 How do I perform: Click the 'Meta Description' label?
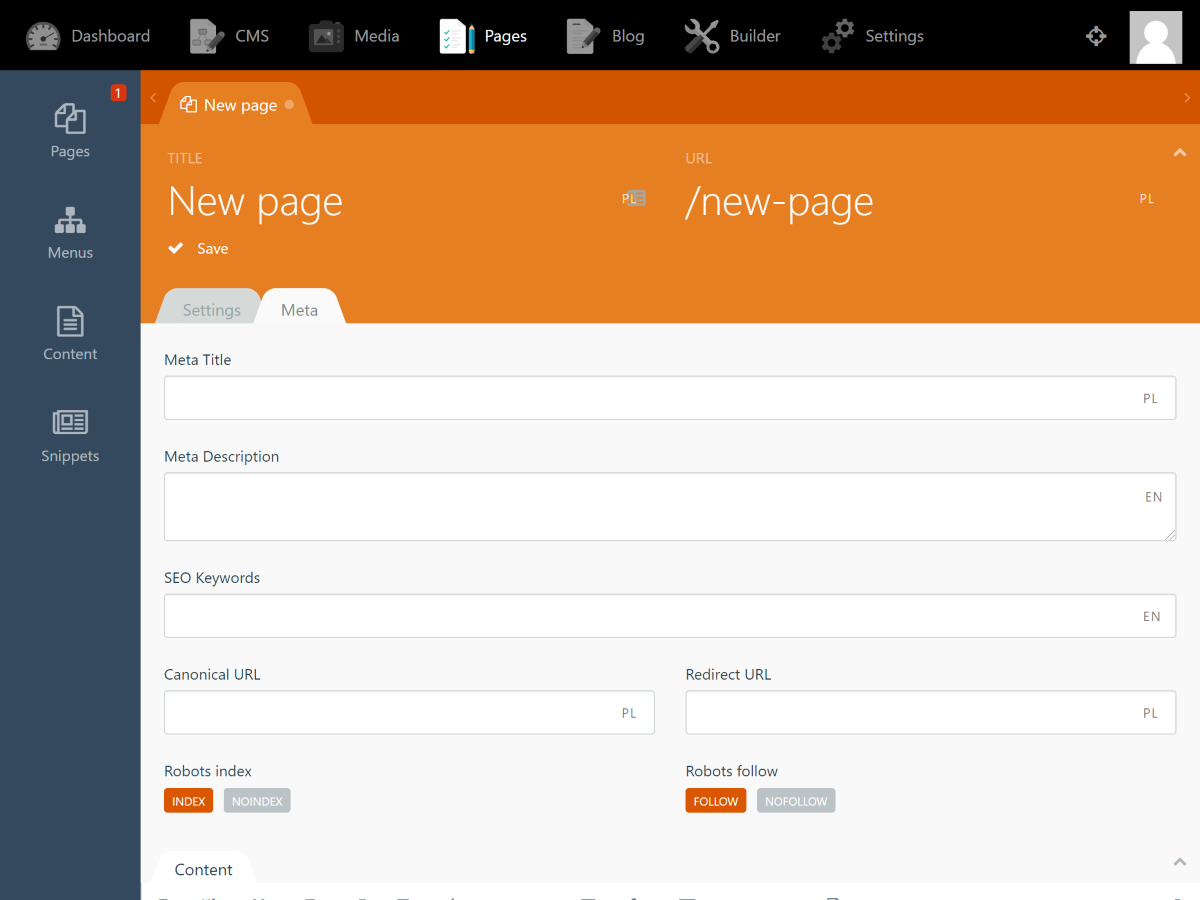(x=222, y=456)
